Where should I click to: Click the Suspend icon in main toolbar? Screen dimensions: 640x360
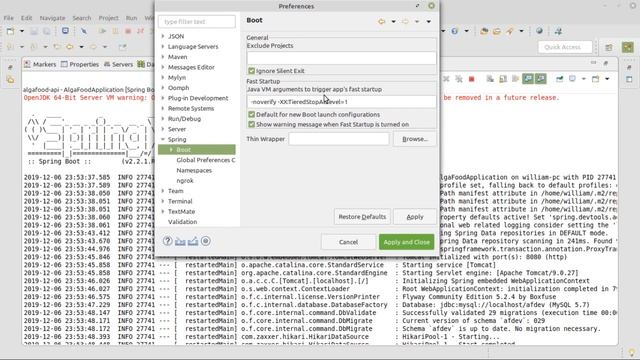coord(116,31)
